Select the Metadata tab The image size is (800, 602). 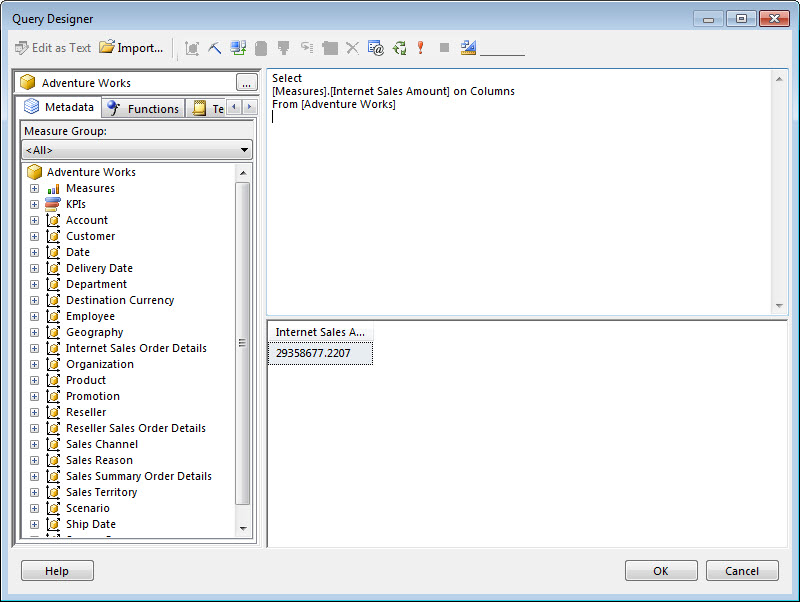pos(59,107)
